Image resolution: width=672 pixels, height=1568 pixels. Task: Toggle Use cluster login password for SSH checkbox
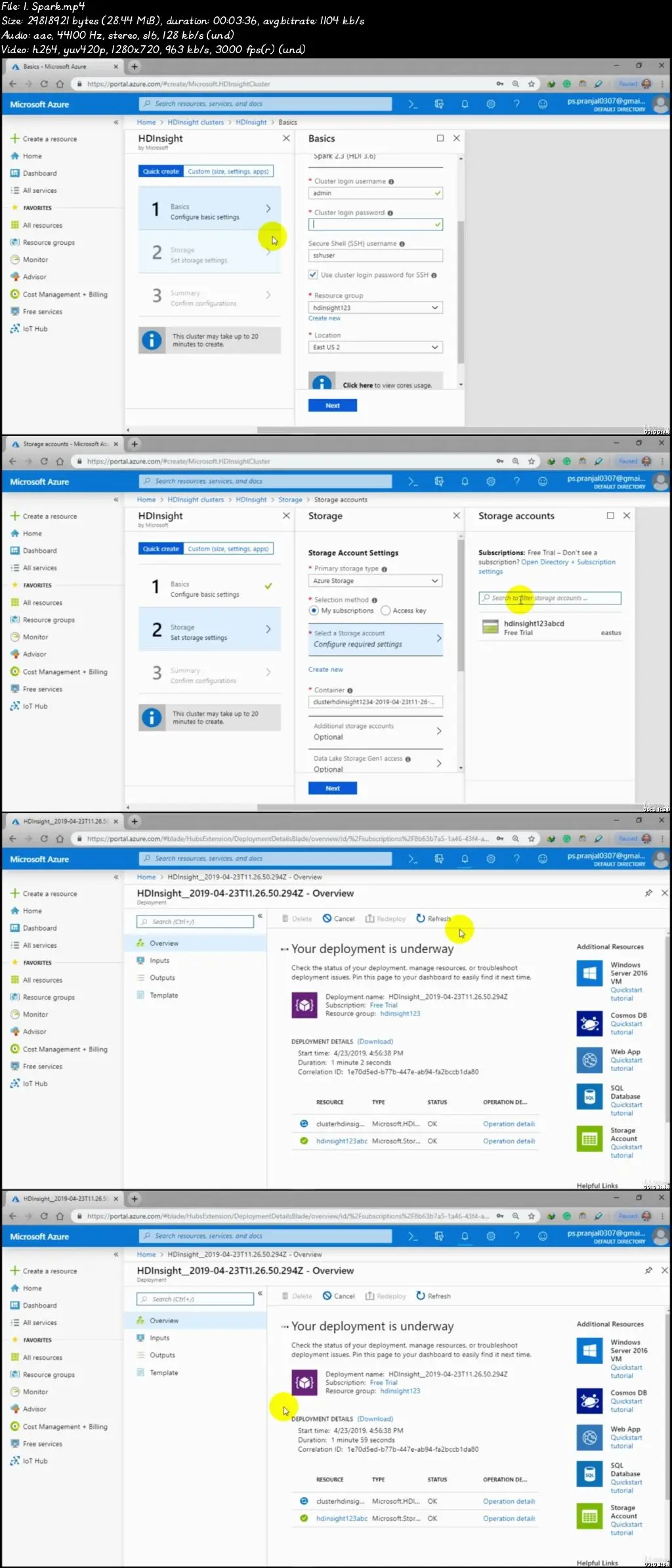point(313,275)
